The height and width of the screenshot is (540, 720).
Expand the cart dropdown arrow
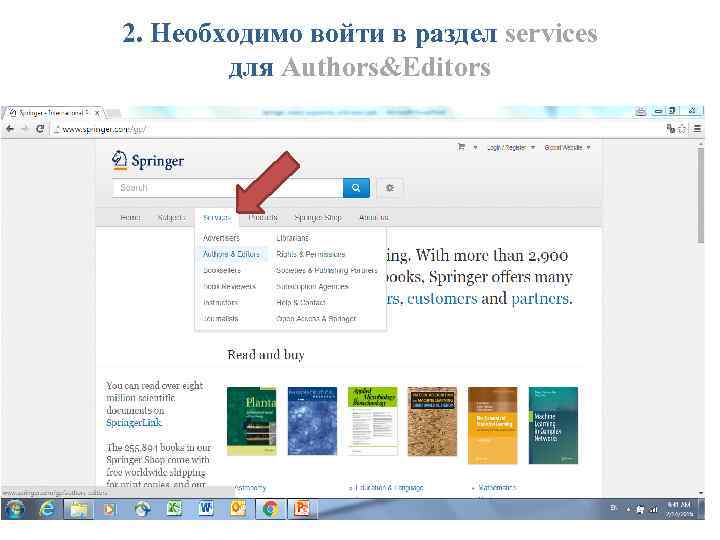(x=475, y=147)
